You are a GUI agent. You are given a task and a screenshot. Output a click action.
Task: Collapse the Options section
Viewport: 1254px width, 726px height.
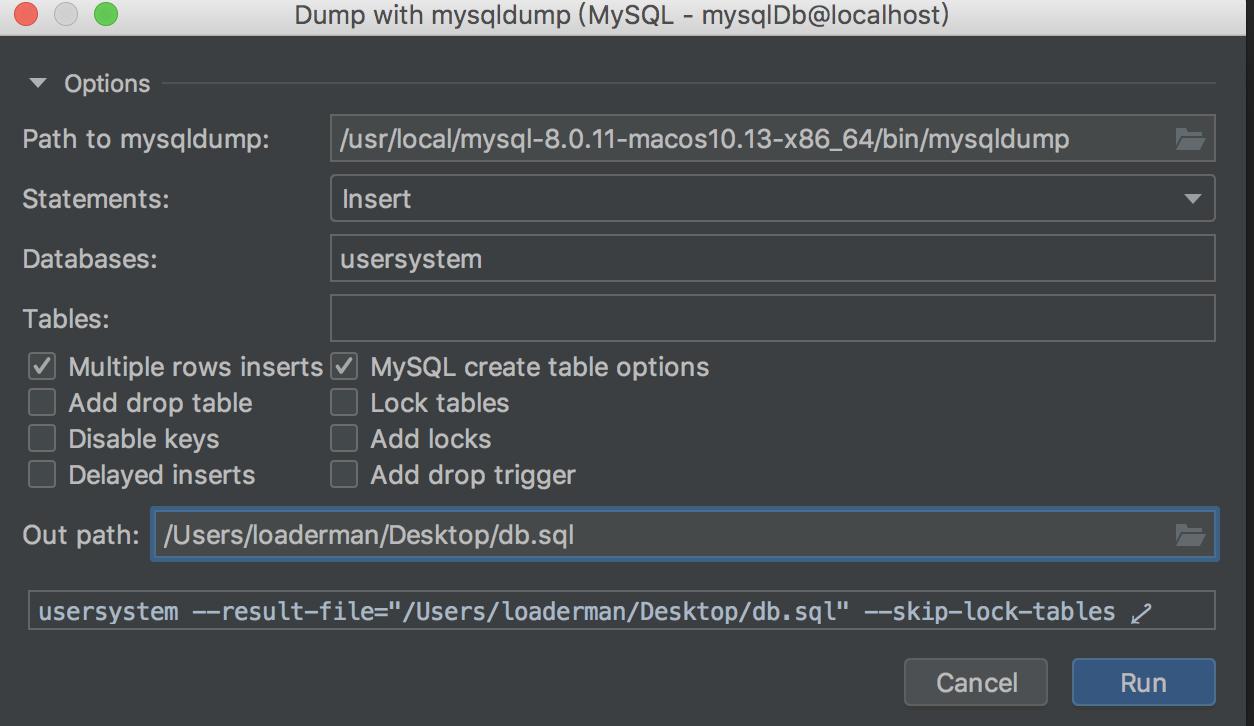[x=38, y=84]
